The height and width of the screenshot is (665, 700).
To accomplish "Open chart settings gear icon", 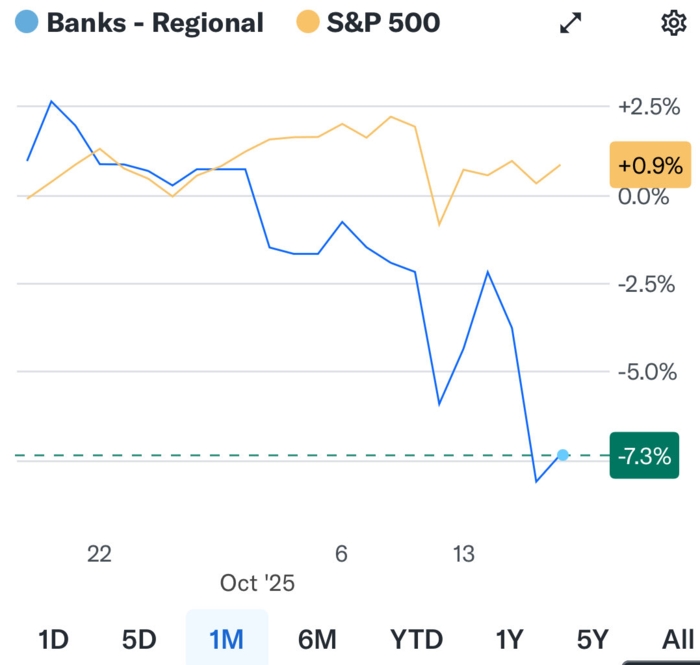I will coord(674,23).
